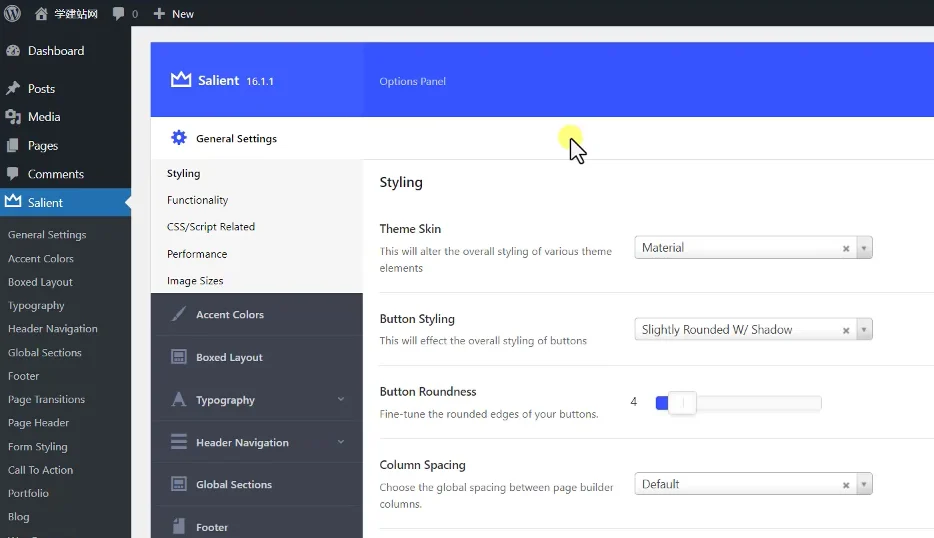Open the CSS/Script Related sub-tab
934x538 pixels.
coord(211,226)
